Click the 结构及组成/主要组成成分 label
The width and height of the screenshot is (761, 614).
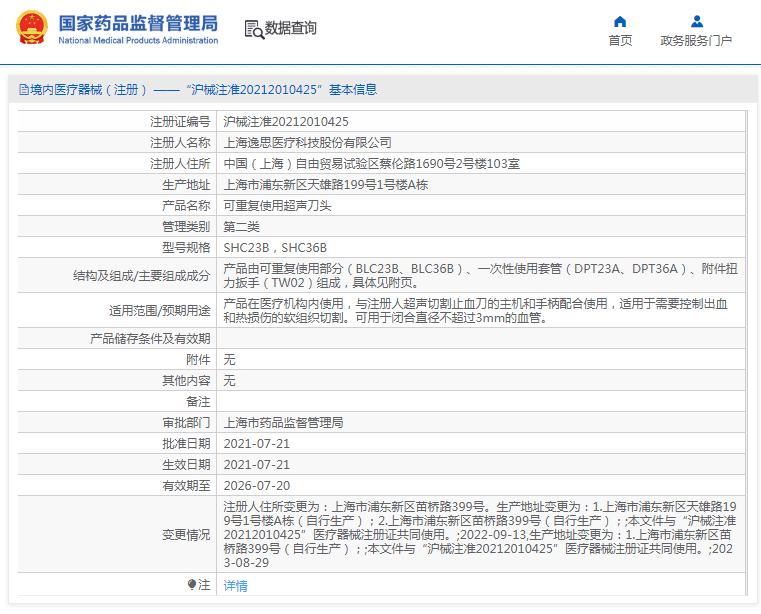(142, 276)
